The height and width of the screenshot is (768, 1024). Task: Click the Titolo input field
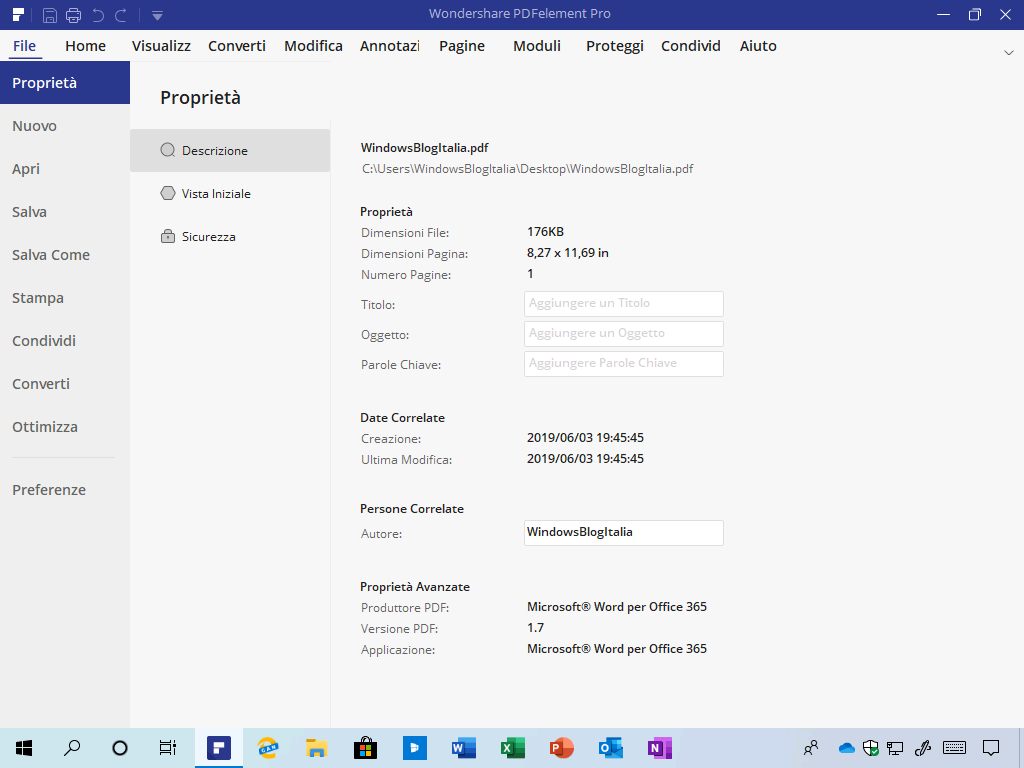tap(624, 304)
